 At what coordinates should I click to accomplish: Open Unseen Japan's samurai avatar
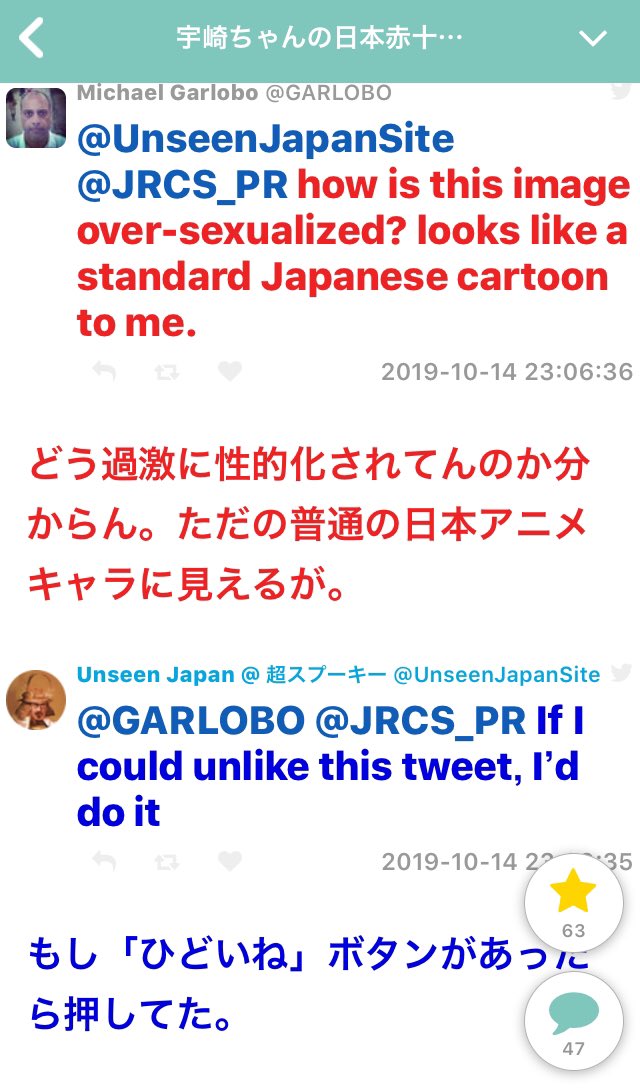pos(36,700)
